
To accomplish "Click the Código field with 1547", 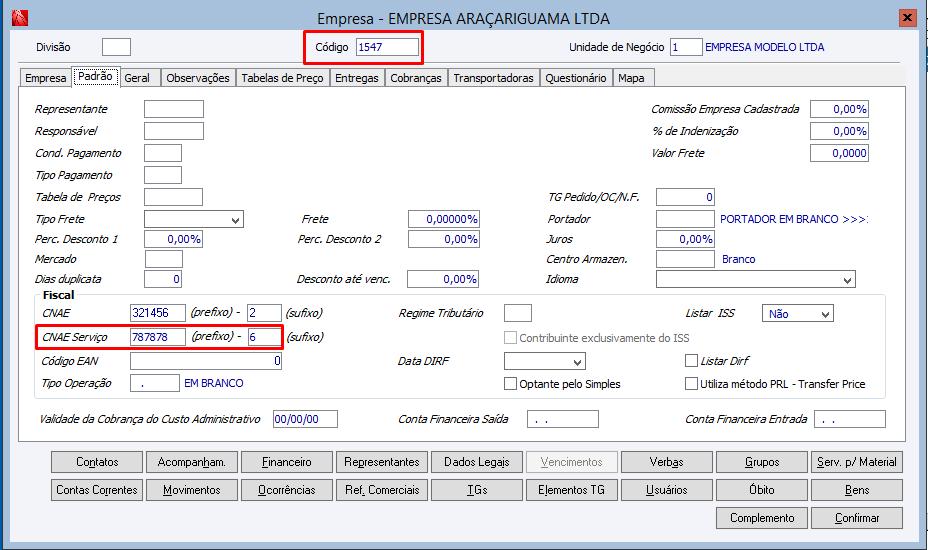I will pos(387,47).
